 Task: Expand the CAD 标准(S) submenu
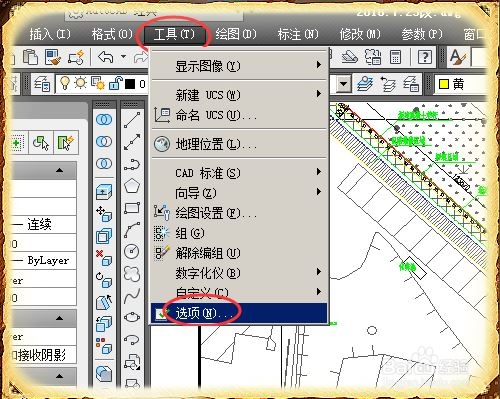pos(239,173)
